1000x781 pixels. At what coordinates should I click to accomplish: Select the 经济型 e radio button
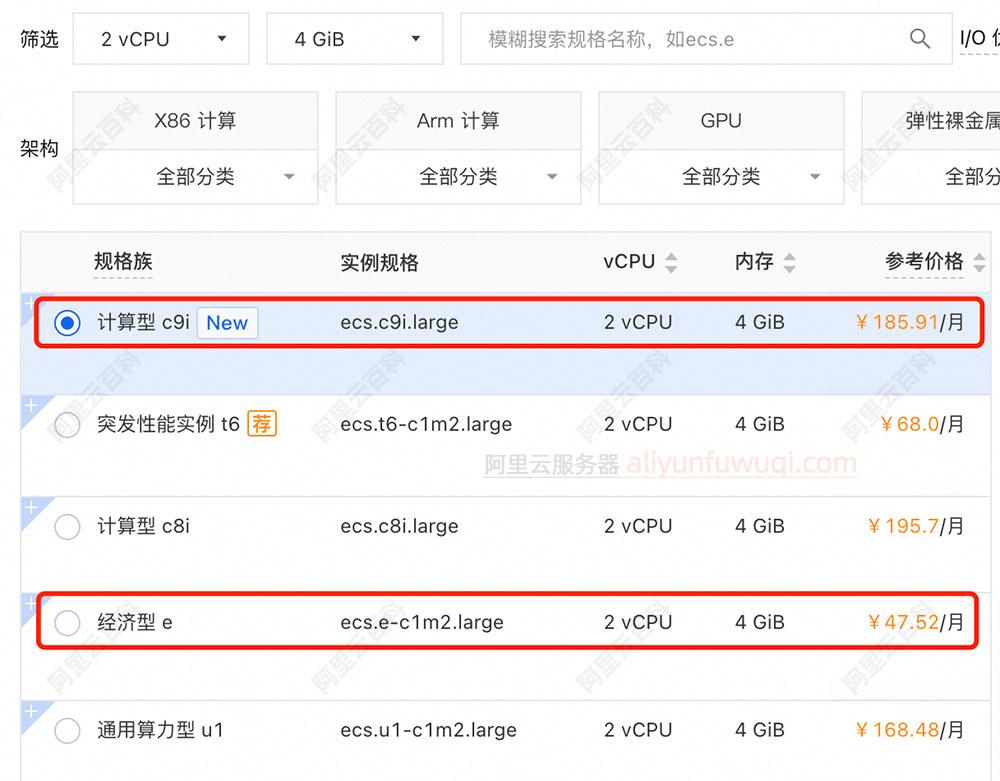(67, 622)
